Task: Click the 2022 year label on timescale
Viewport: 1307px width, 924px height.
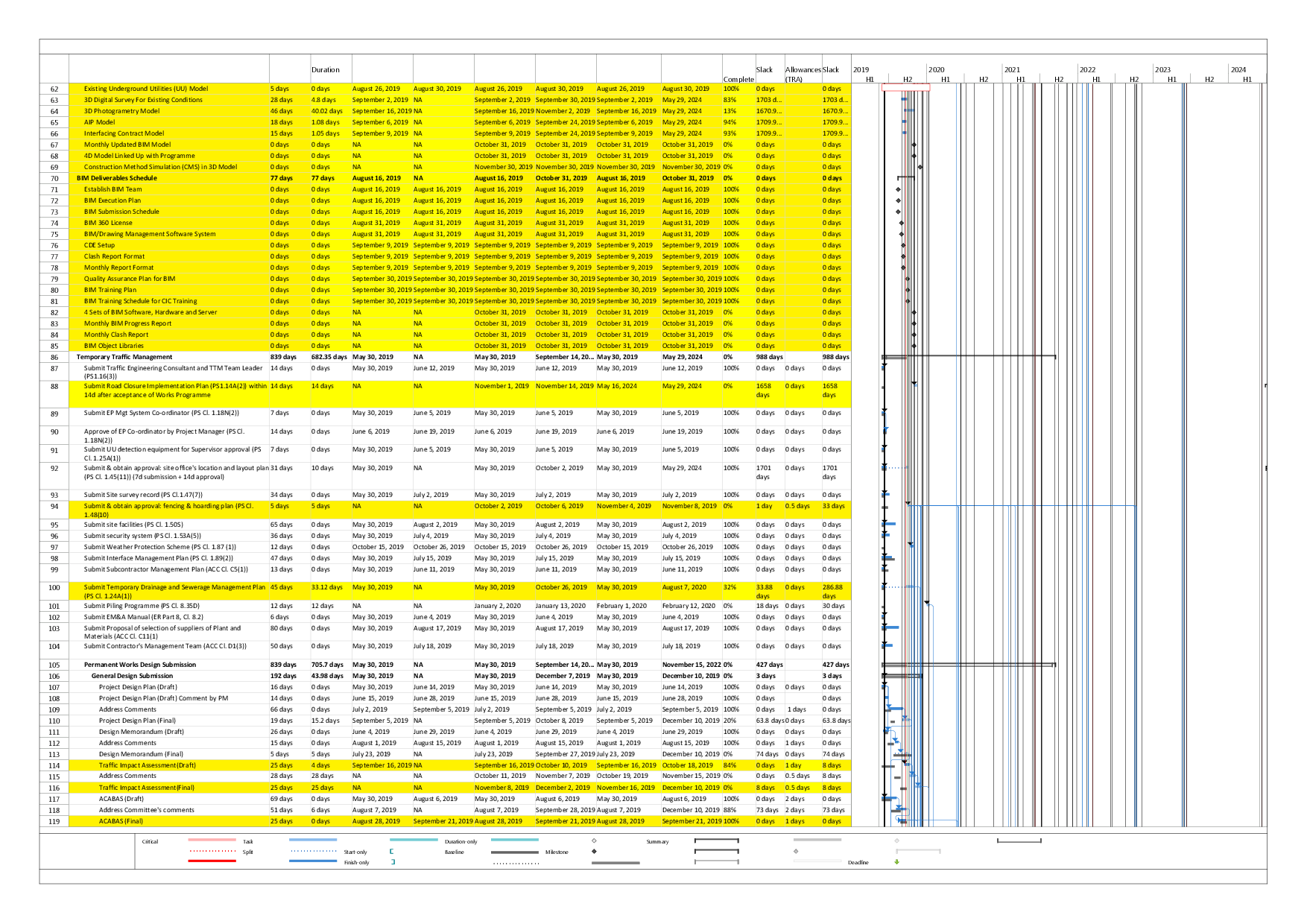Action: [x=1088, y=70]
